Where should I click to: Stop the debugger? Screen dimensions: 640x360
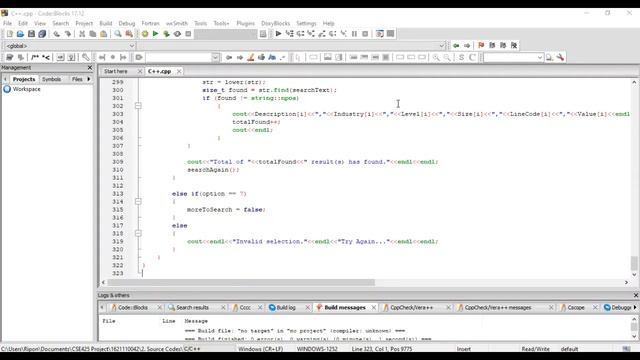[365, 34]
